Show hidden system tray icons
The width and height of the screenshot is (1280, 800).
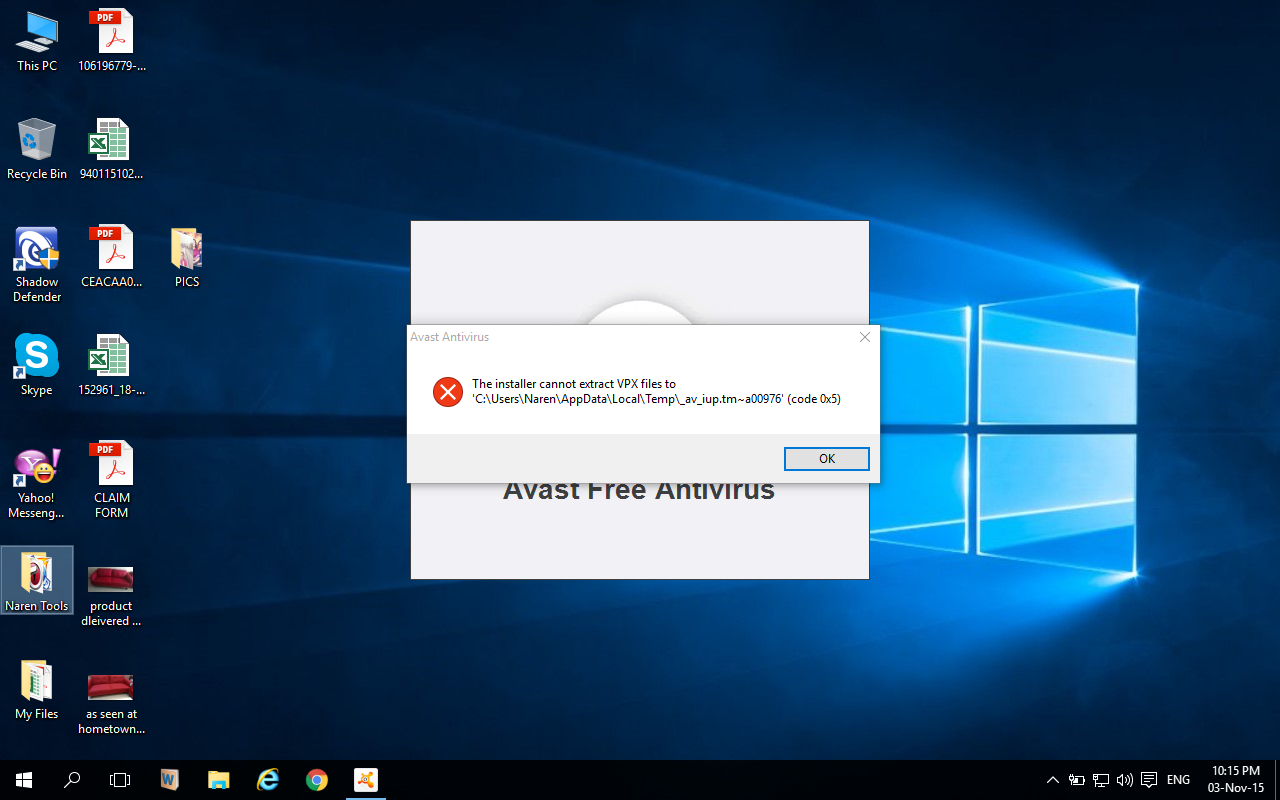[1052, 780]
